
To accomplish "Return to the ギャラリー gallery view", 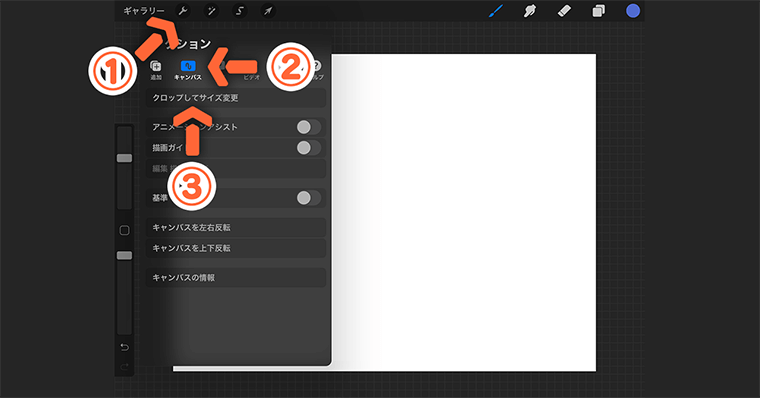I will click(143, 11).
